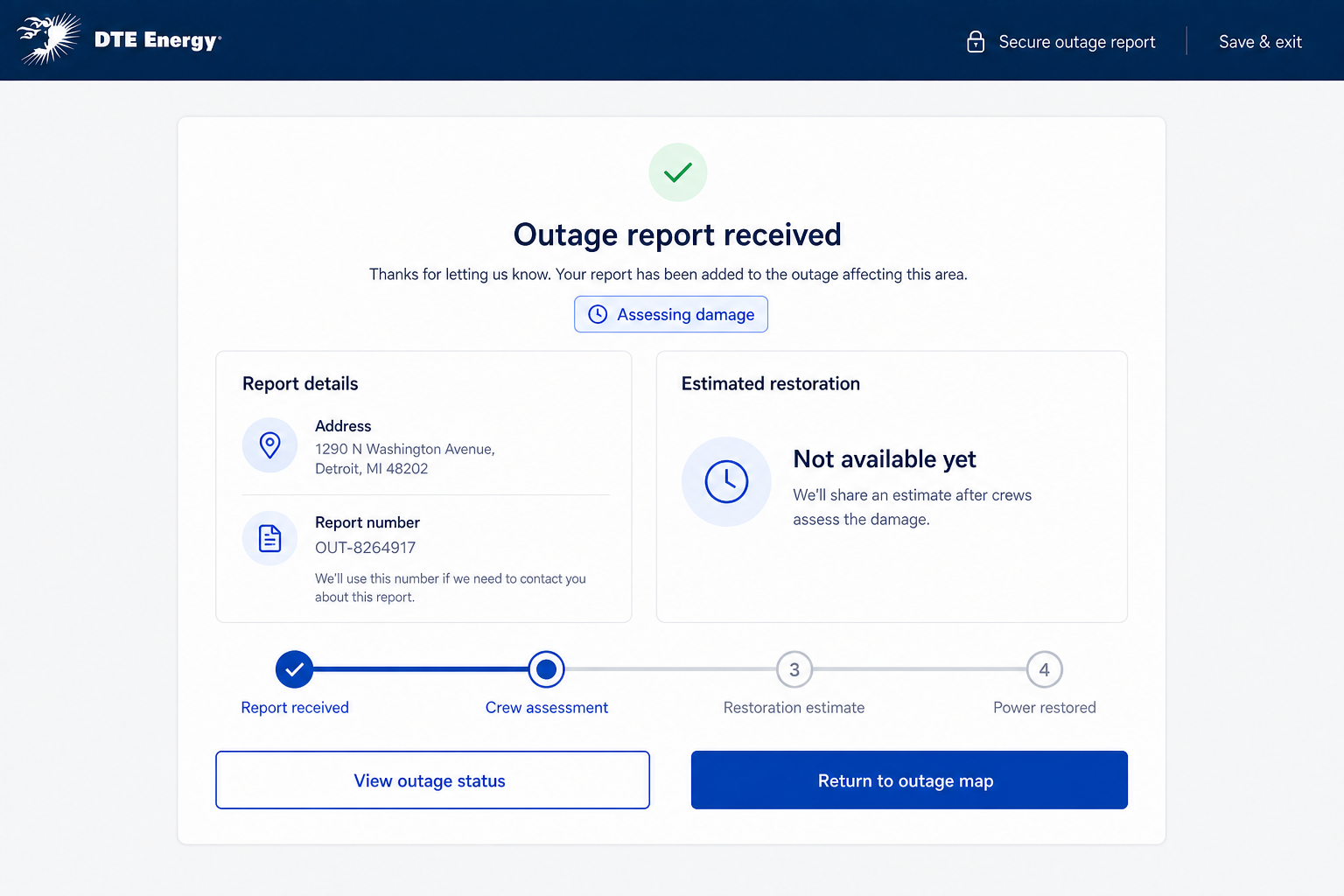This screenshot has height=896, width=1344.
Task: Select the active Crew assessment step circle
Action: (x=546, y=669)
